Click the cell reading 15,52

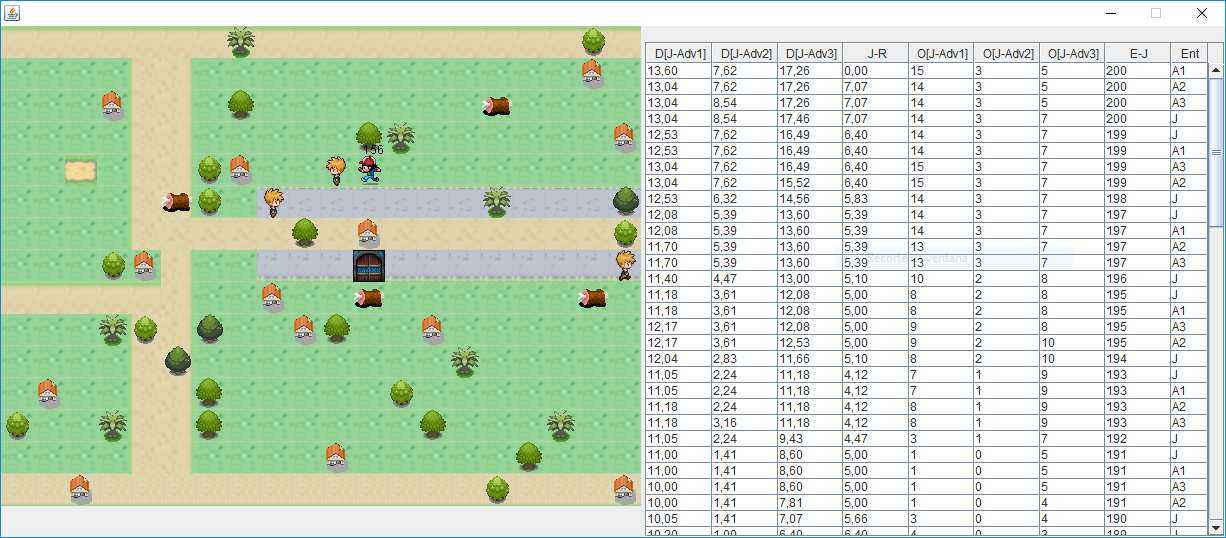pos(810,183)
